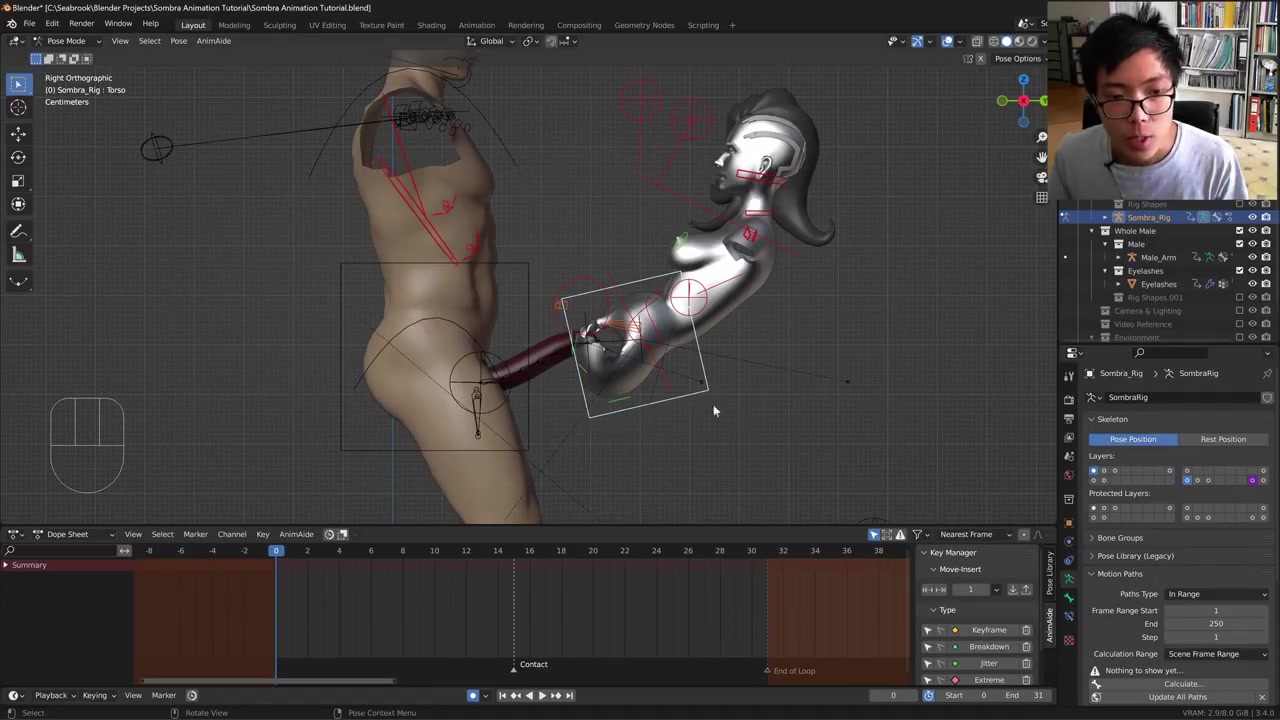Click the pan view hand icon
The width and height of the screenshot is (1280, 720).
point(1042,157)
